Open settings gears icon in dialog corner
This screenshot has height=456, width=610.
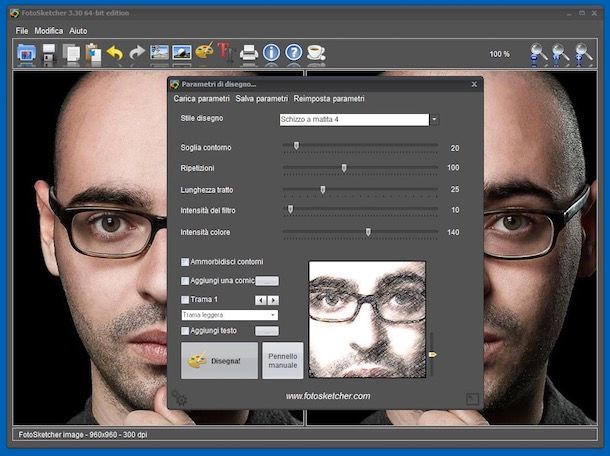tap(180, 398)
